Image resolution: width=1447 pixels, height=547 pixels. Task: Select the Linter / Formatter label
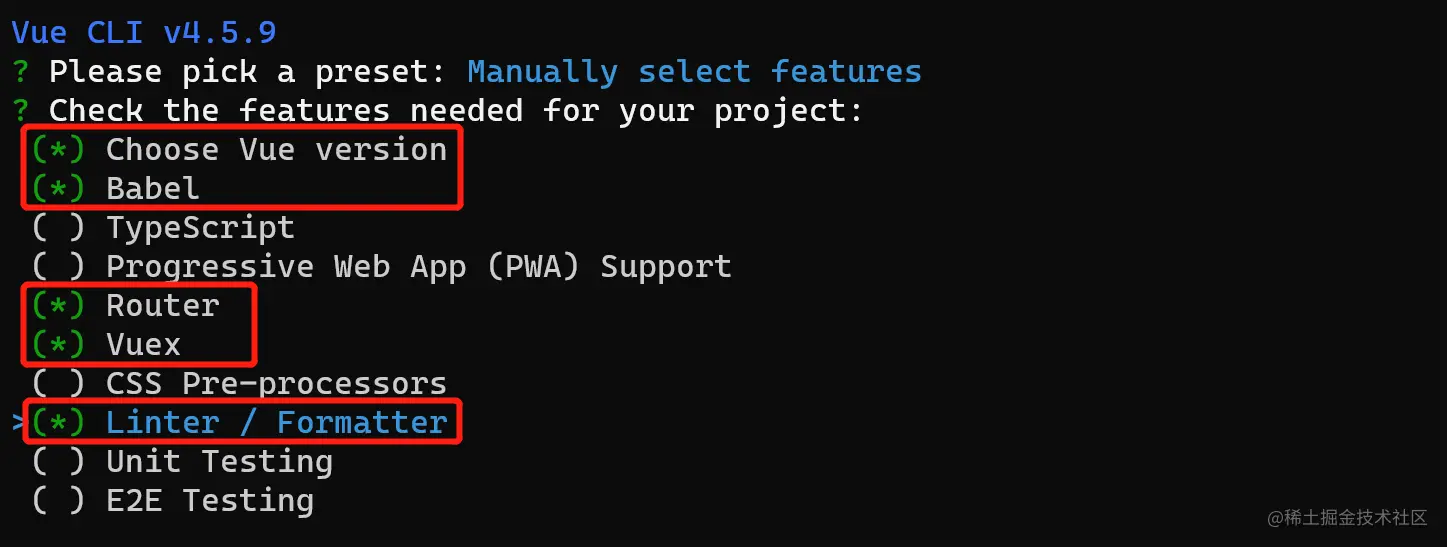[277, 423]
